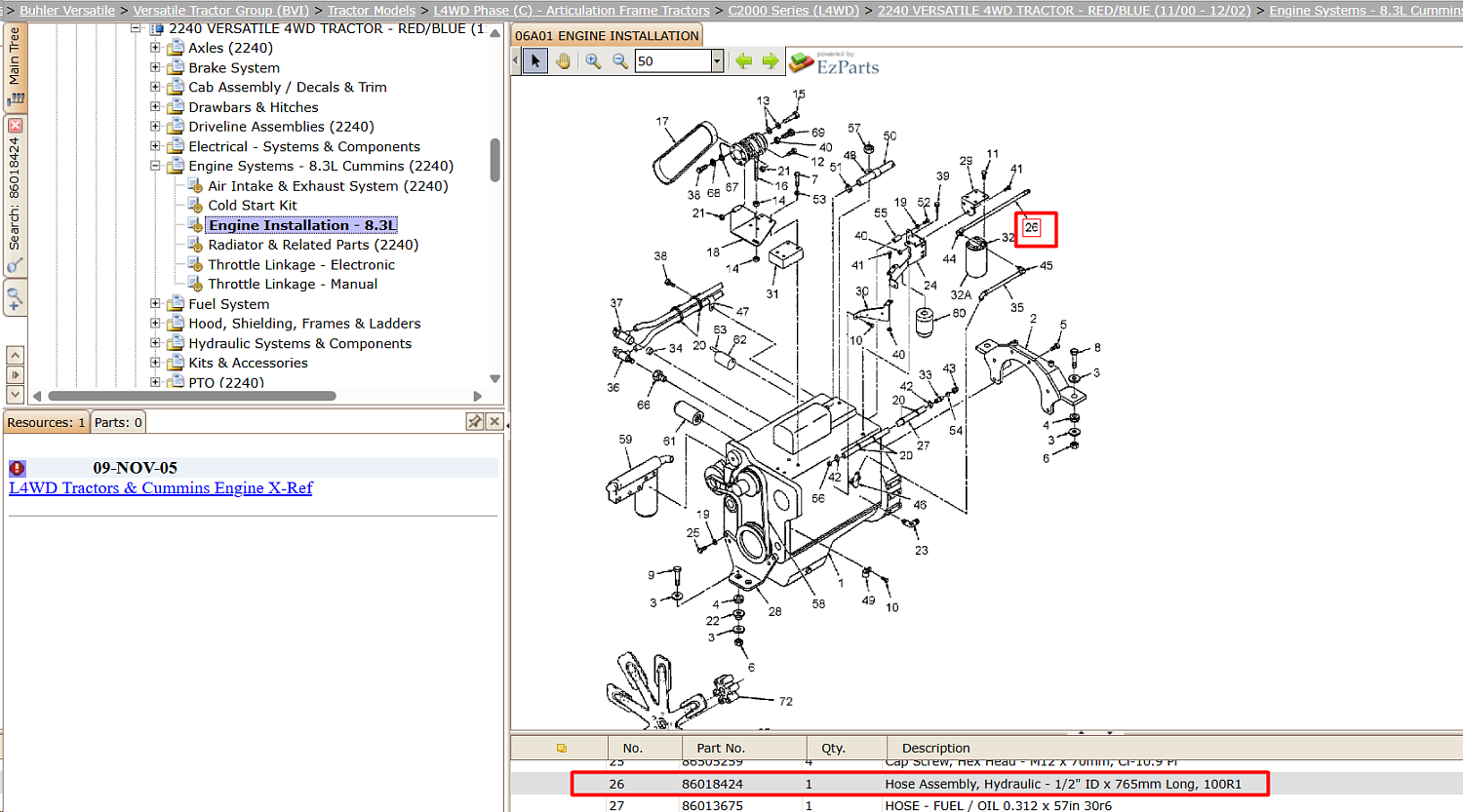Expand the Axles (2240) tree node
The image size is (1463, 812).
click(x=155, y=47)
